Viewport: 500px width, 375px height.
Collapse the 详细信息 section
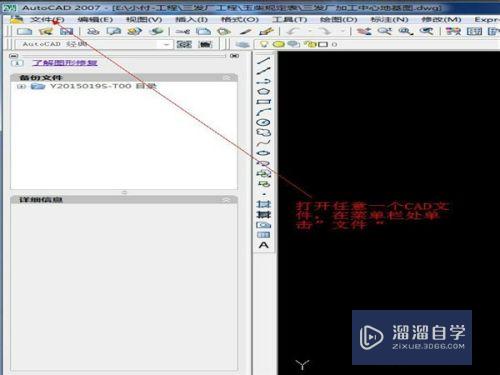[x=227, y=200]
